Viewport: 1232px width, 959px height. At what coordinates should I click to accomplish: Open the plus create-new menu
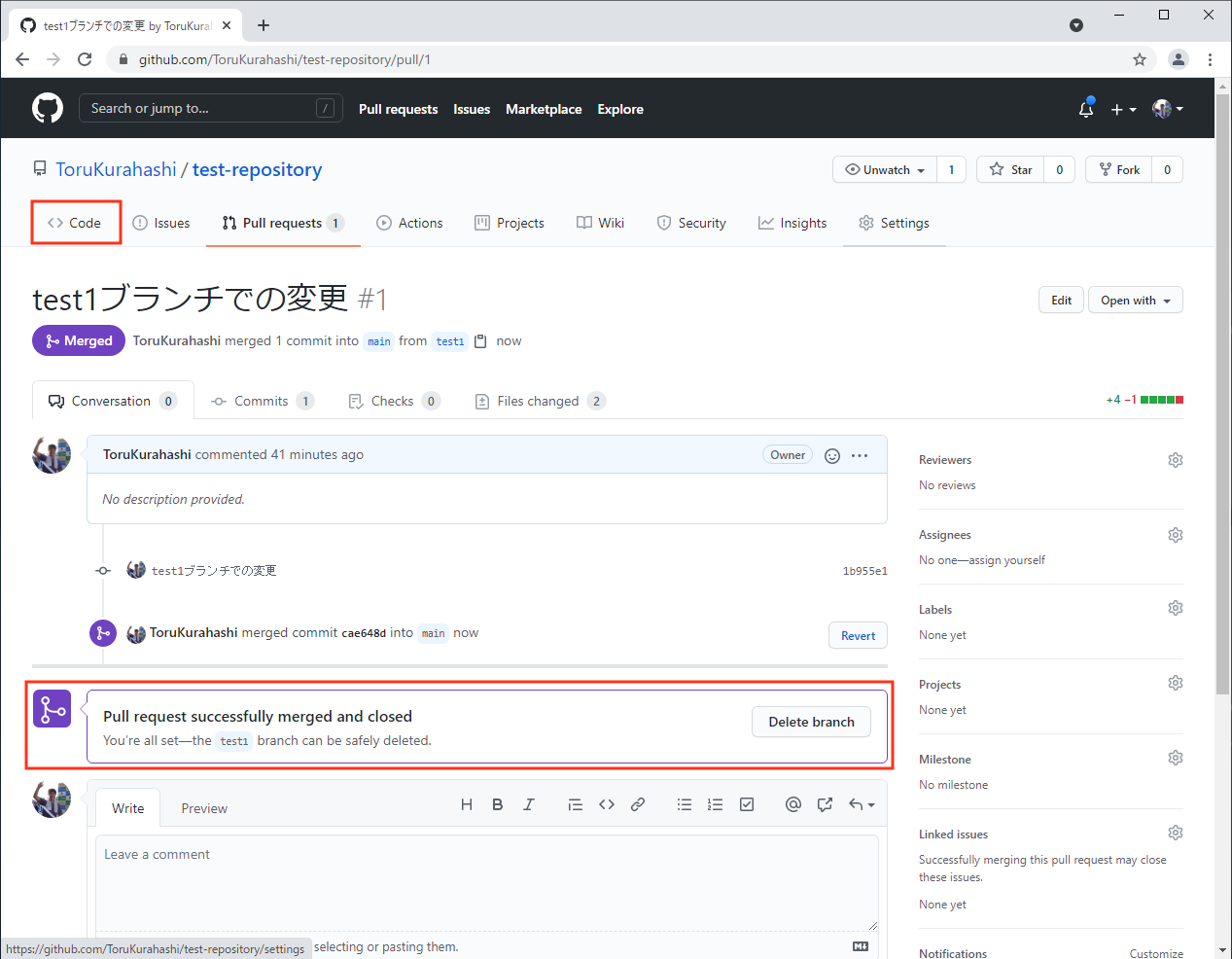point(1123,109)
